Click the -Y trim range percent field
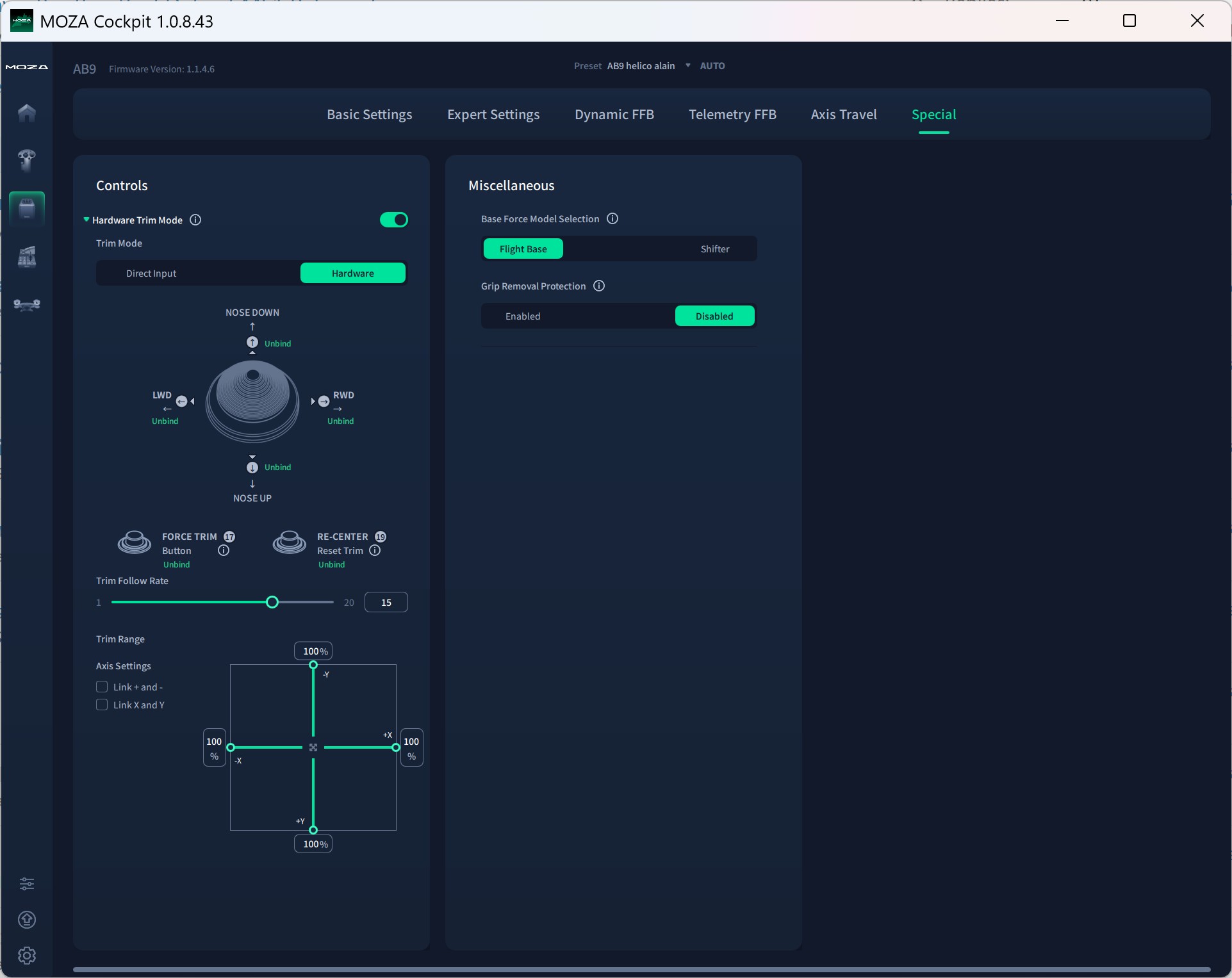The height and width of the screenshot is (978, 1232). point(313,651)
